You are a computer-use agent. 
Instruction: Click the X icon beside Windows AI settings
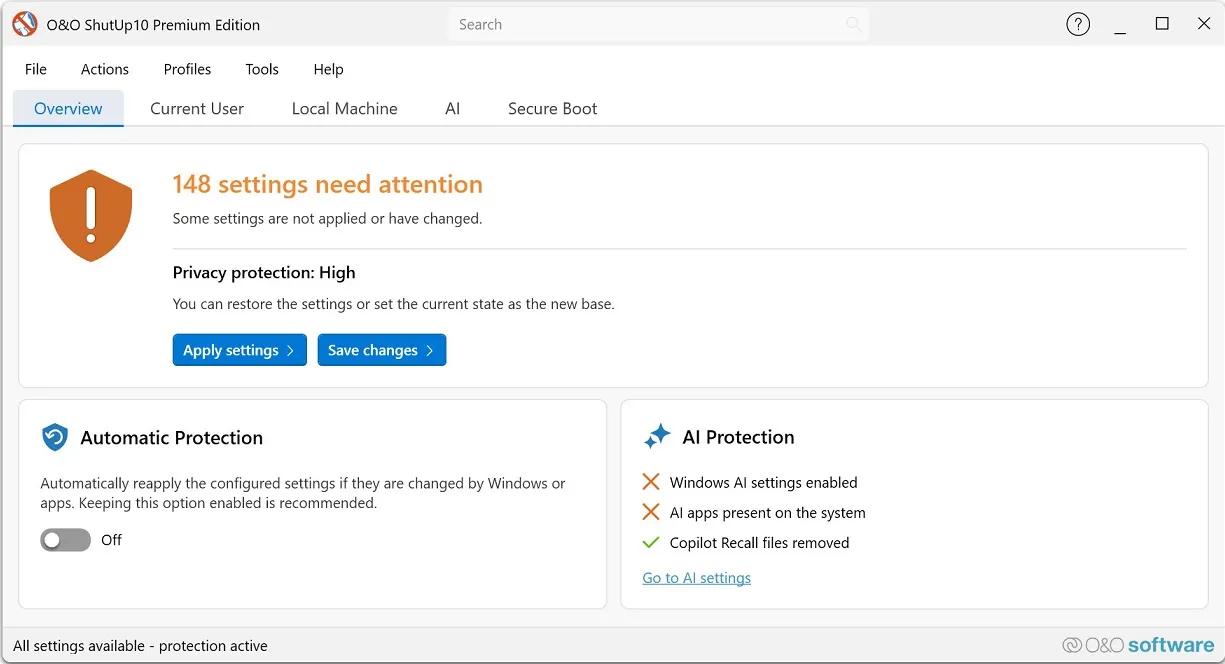click(651, 482)
